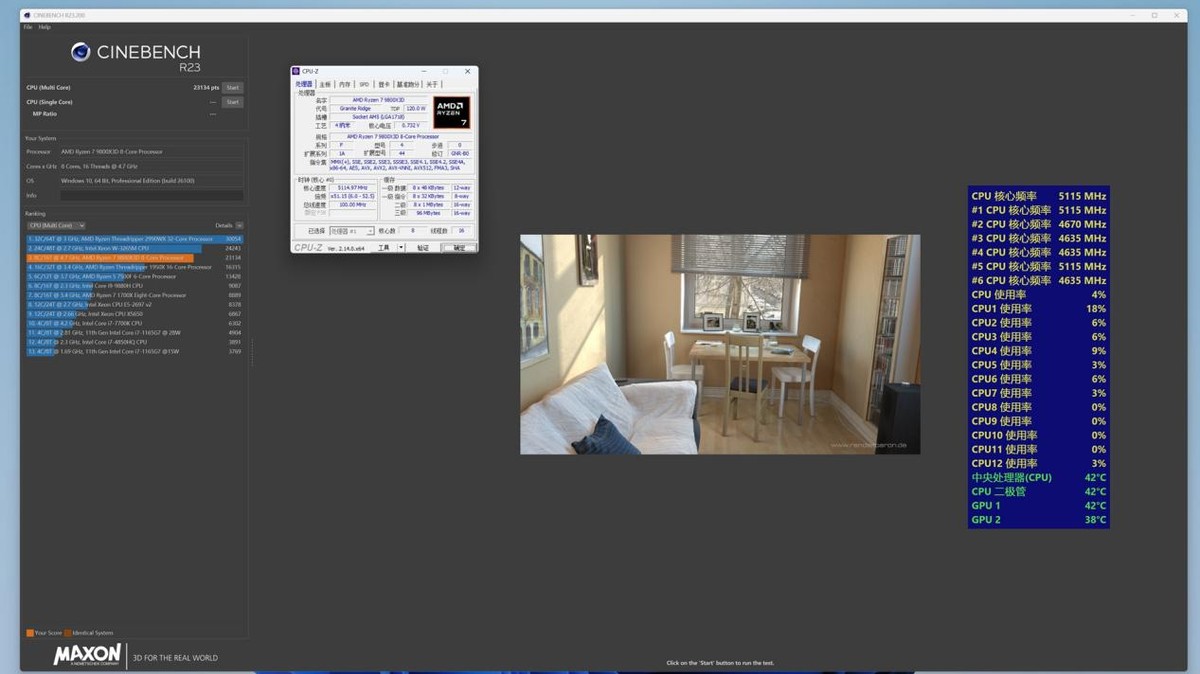Click the AMD Ryzen 7 logo in CPU-Z
The height and width of the screenshot is (674, 1200).
452,112
